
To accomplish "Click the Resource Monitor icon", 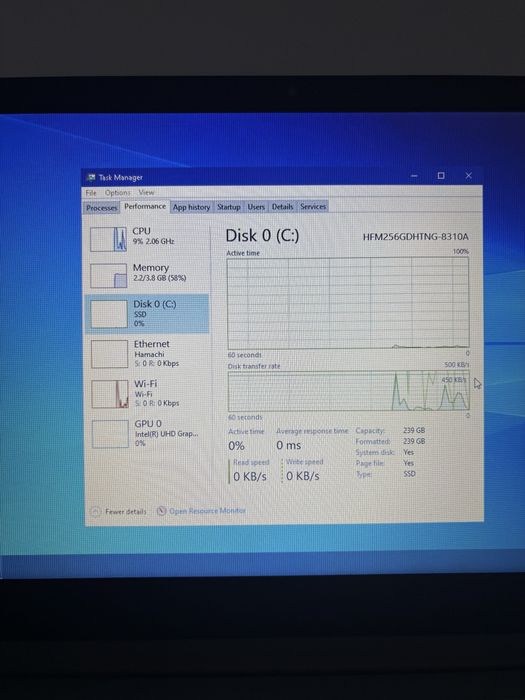I will 162,511.
